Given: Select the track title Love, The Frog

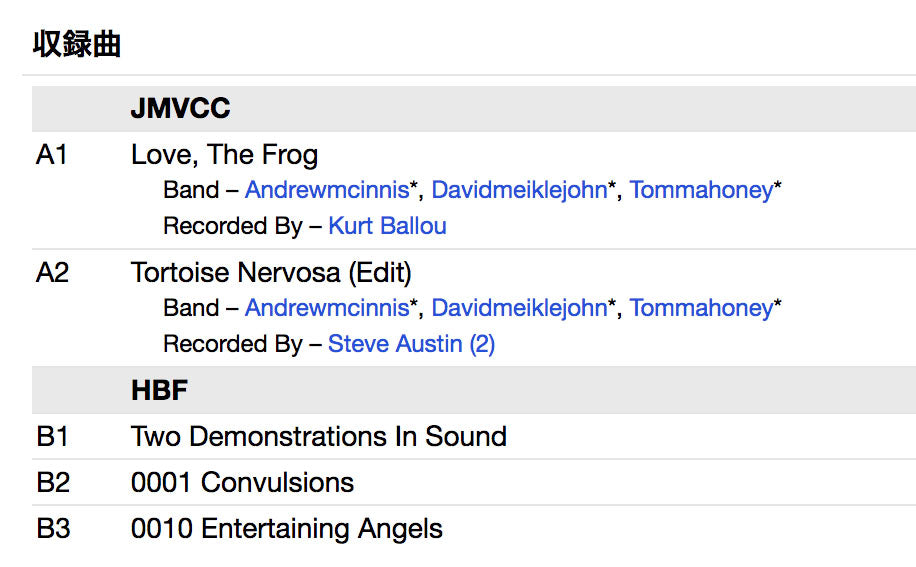Looking at the screenshot, I should tap(224, 155).
